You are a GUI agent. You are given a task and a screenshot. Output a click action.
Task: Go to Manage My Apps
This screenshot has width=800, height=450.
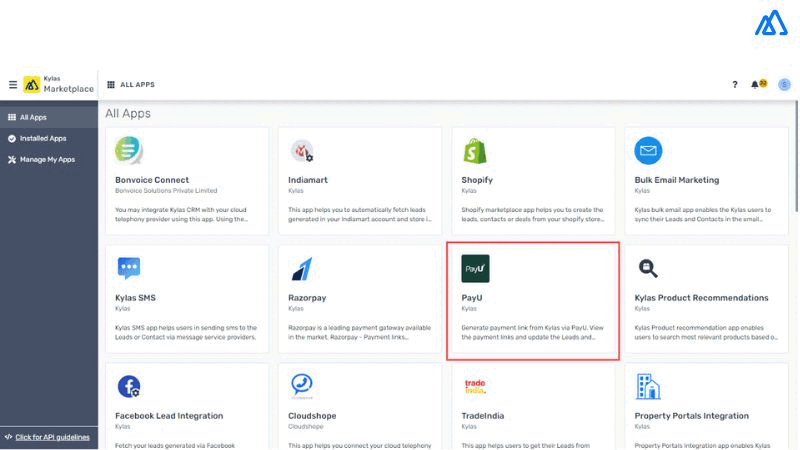[46, 159]
